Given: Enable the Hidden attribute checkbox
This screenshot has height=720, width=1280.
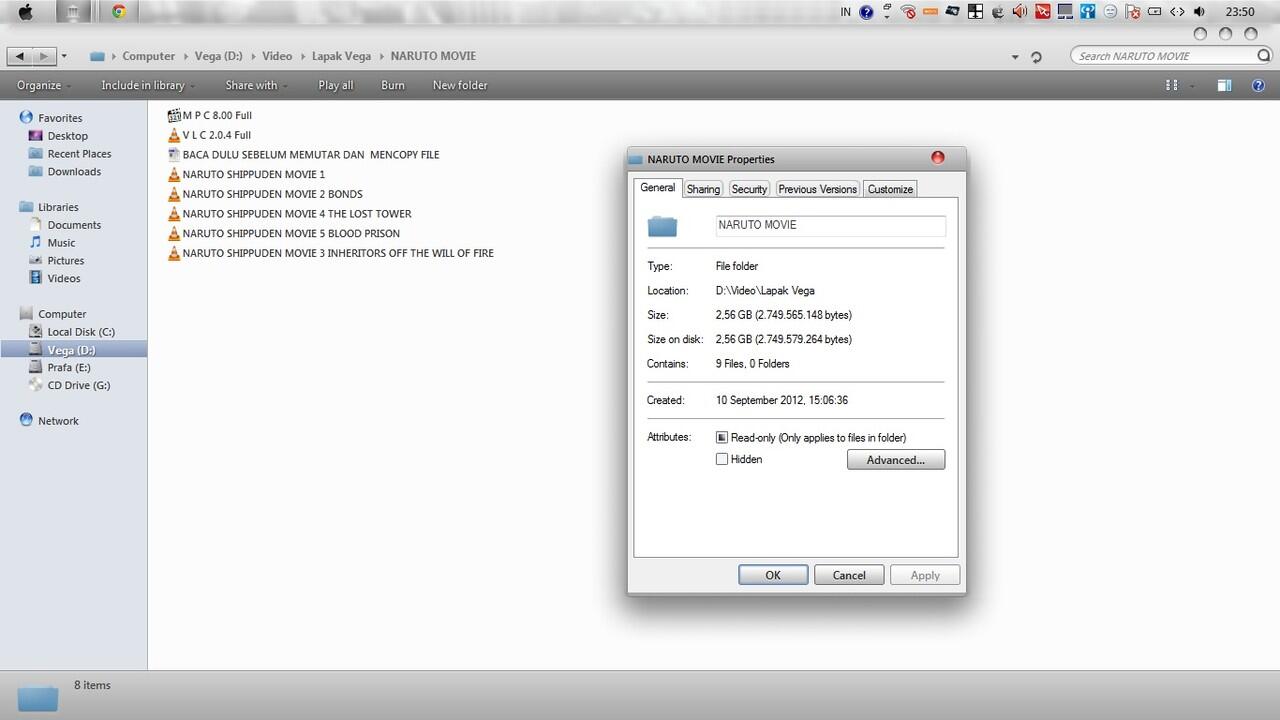Looking at the screenshot, I should (722, 460).
